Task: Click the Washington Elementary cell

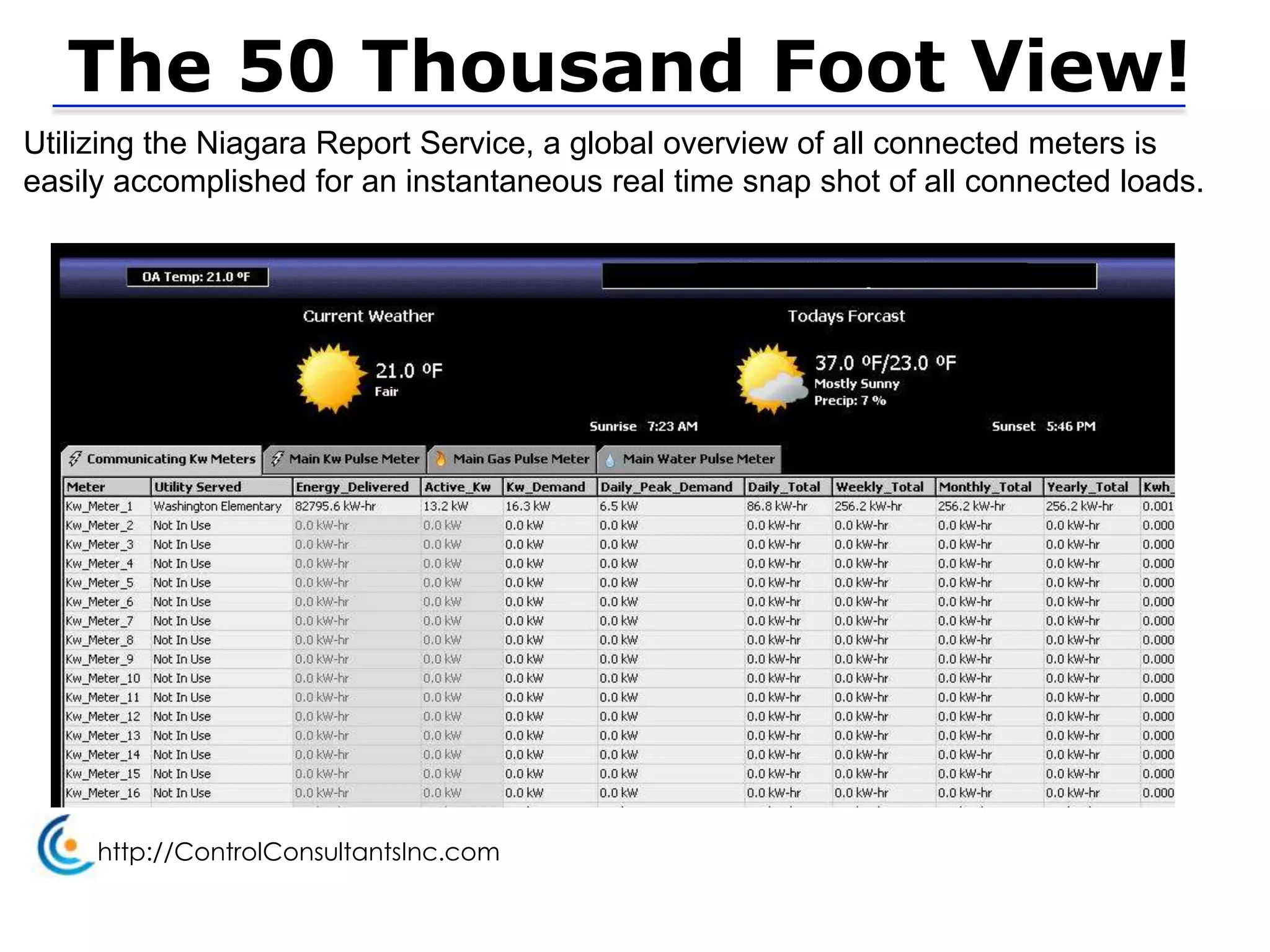Action: click(217, 506)
